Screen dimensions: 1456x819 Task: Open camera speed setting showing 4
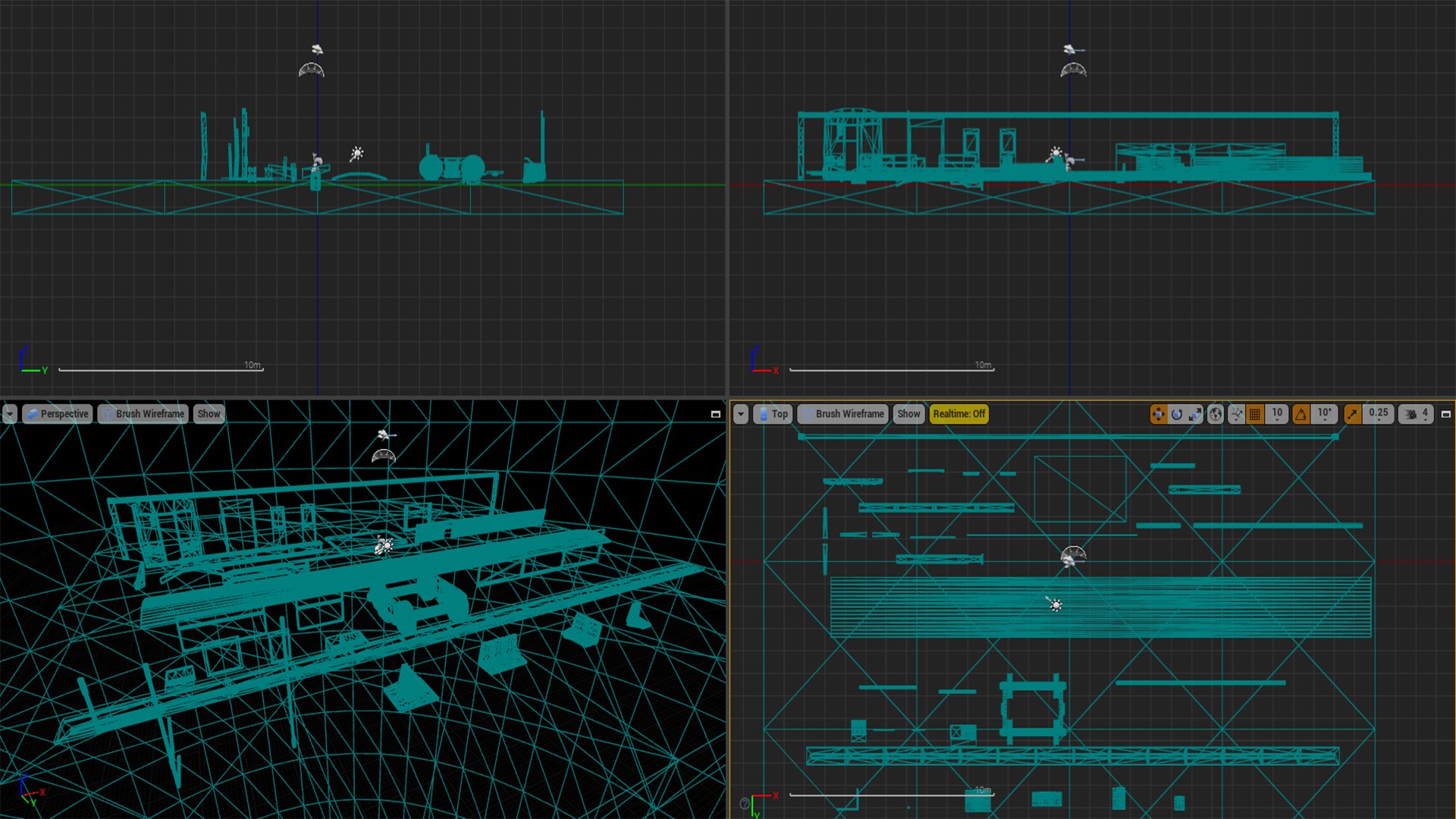coord(1416,414)
